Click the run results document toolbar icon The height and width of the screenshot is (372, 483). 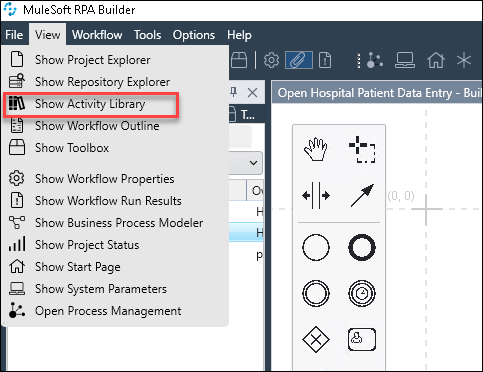[x=325, y=60]
